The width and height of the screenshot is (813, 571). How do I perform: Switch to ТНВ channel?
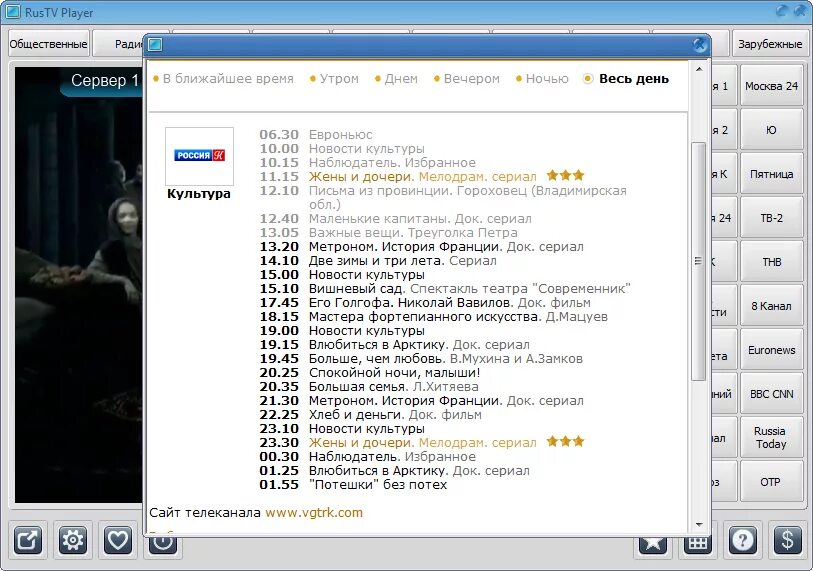pos(772,262)
